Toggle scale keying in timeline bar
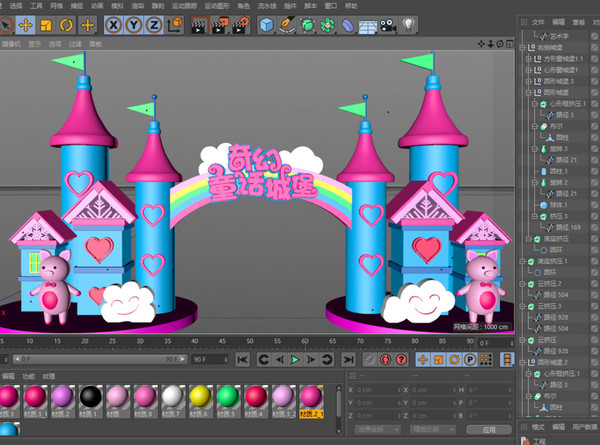This screenshot has height=445, width=600. [439, 360]
